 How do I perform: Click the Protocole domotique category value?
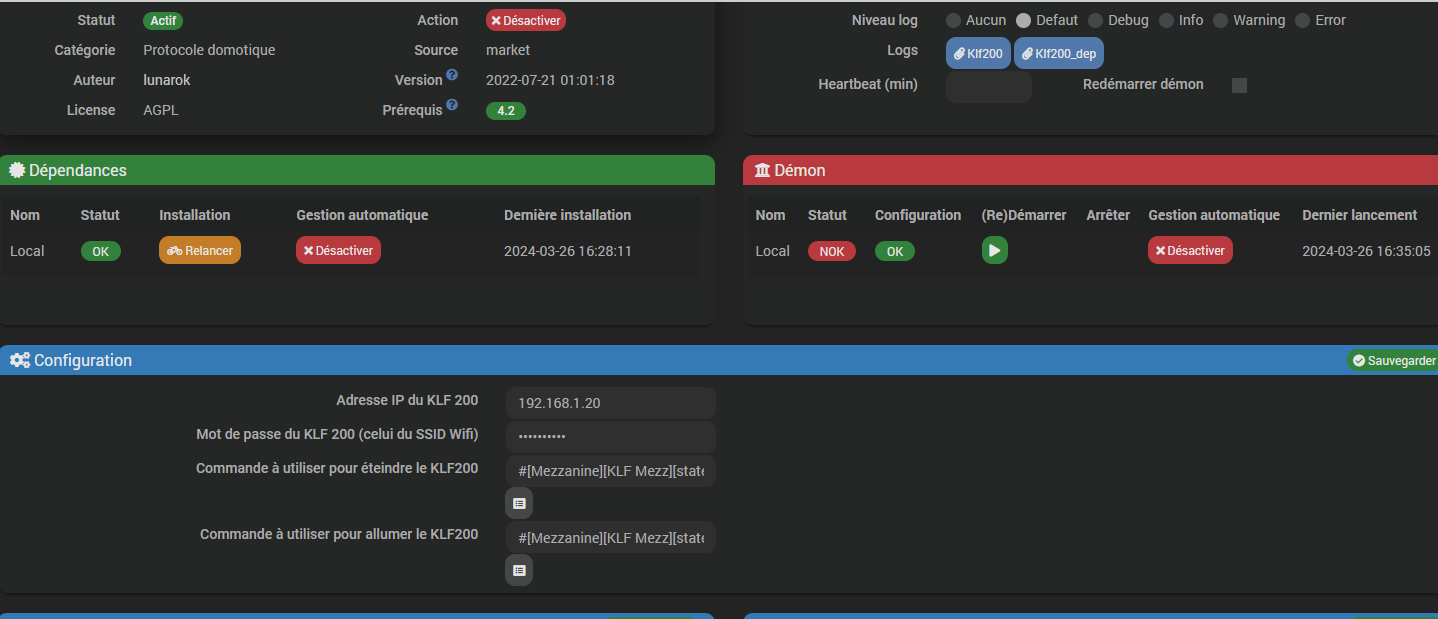(209, 50)
